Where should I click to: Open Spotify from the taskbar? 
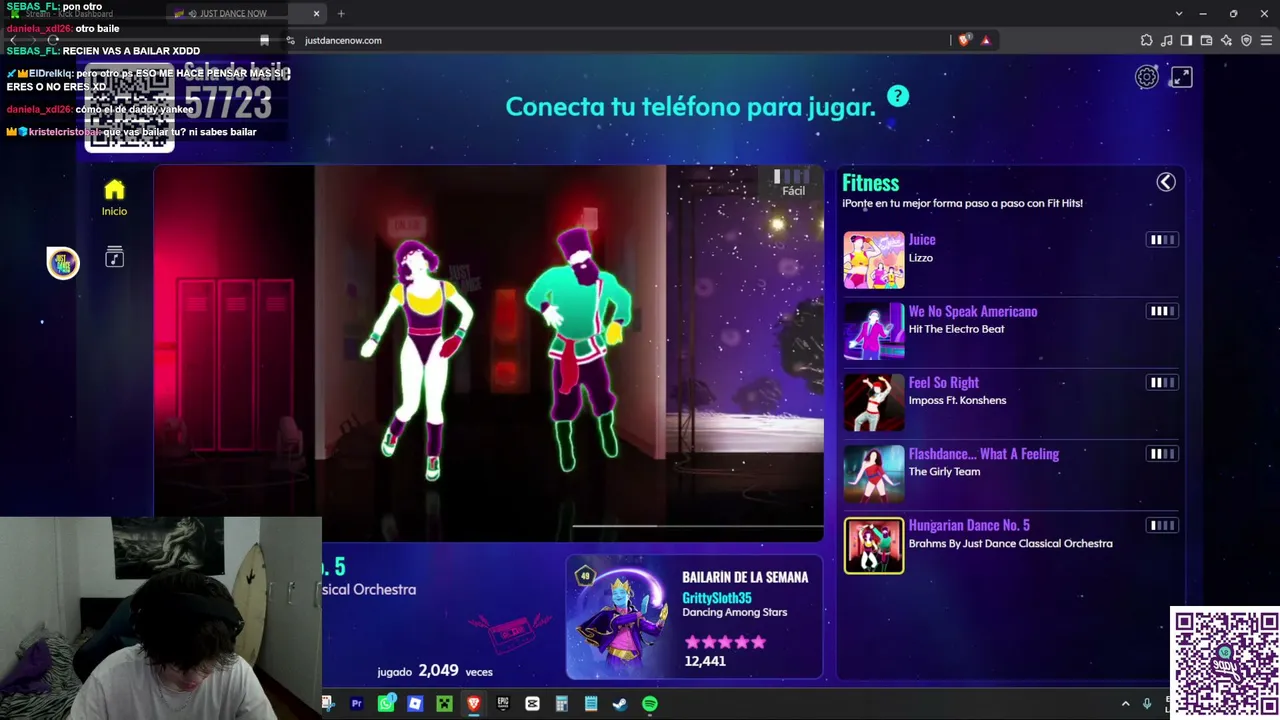click(650, 704)
